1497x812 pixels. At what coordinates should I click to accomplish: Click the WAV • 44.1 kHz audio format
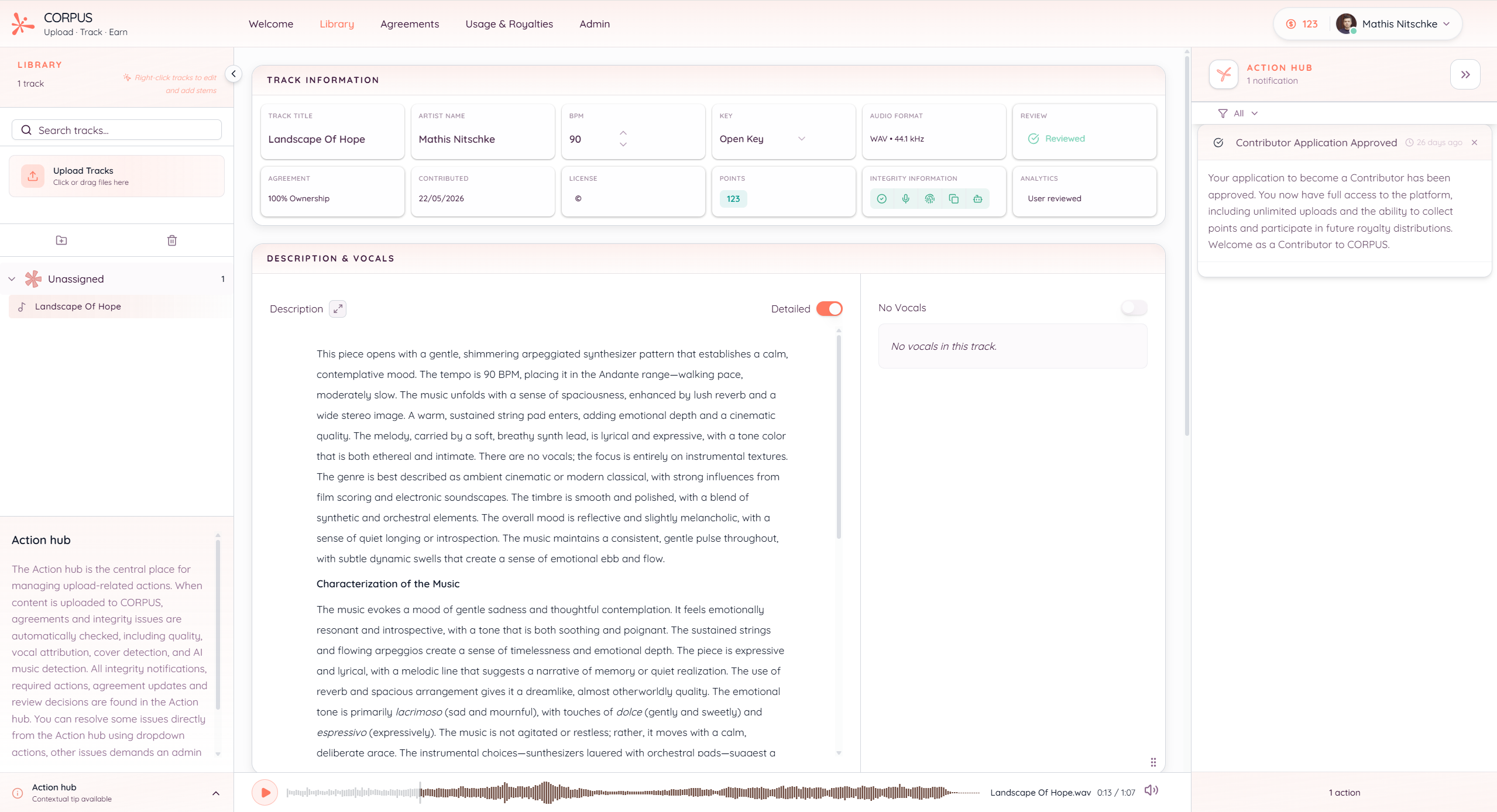(897, 139)
